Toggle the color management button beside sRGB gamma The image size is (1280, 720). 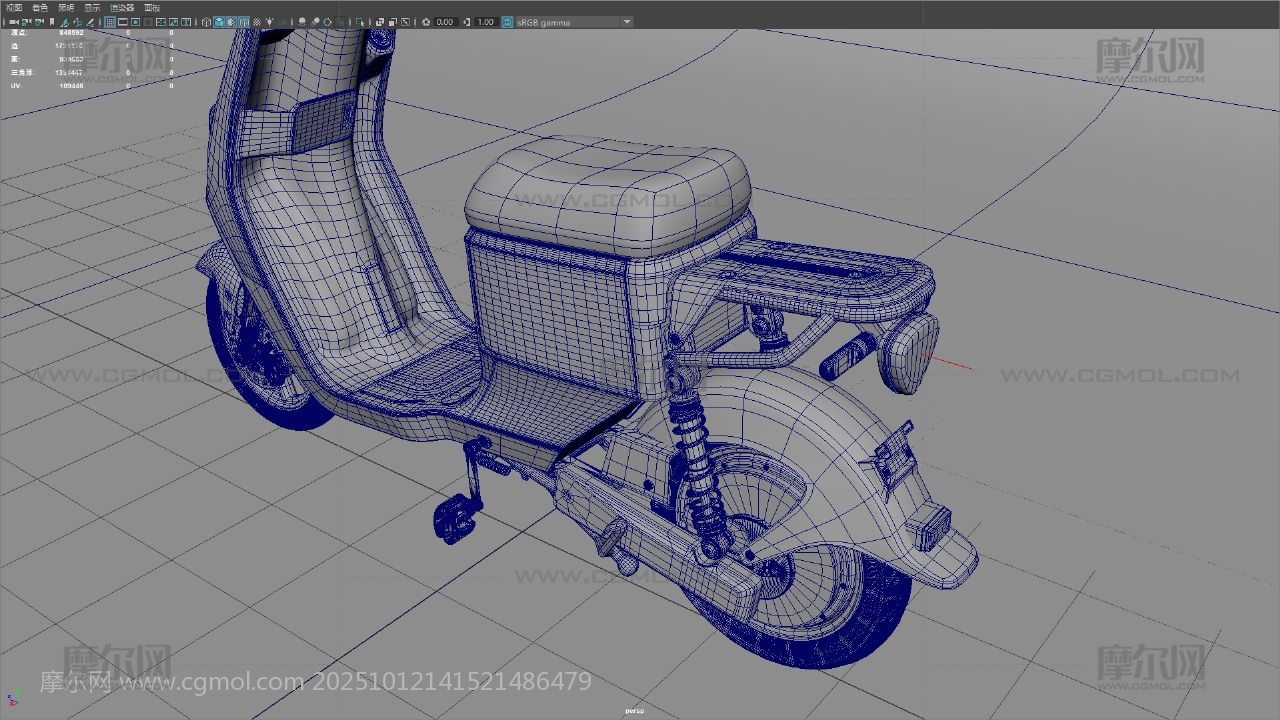tap(507, 22)
